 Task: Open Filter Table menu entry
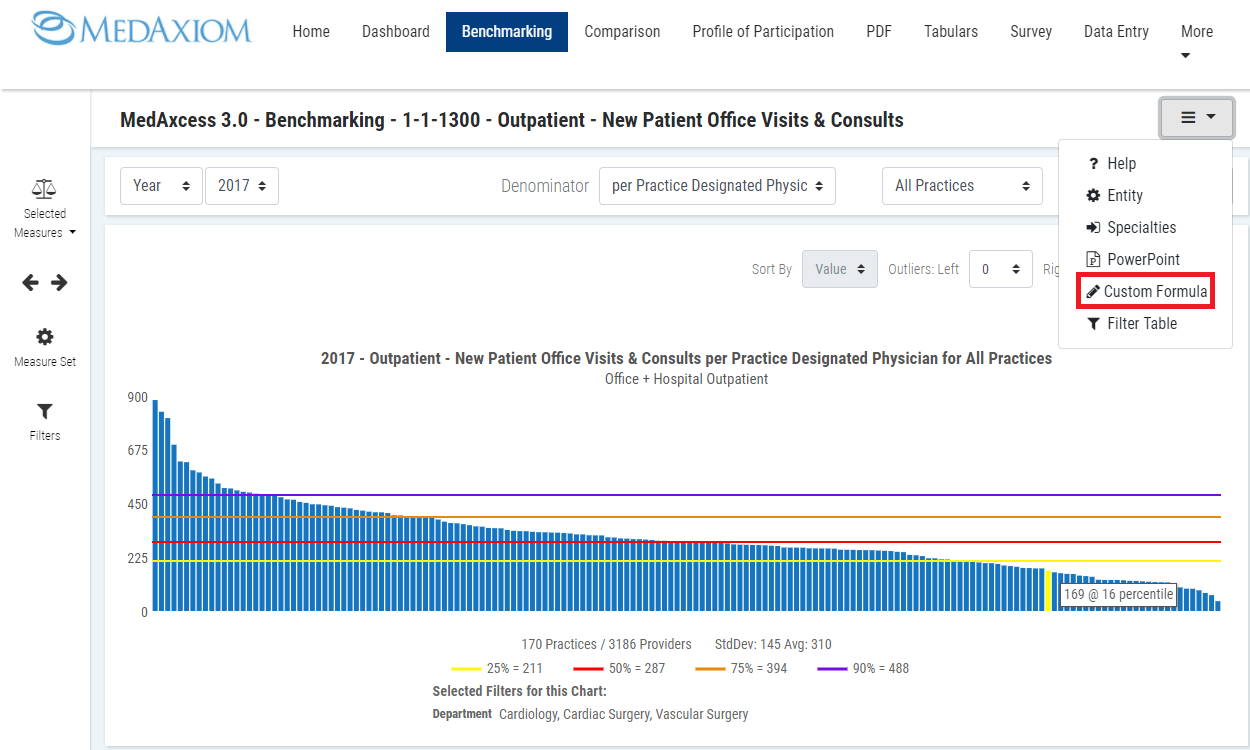pos(1141,323)
